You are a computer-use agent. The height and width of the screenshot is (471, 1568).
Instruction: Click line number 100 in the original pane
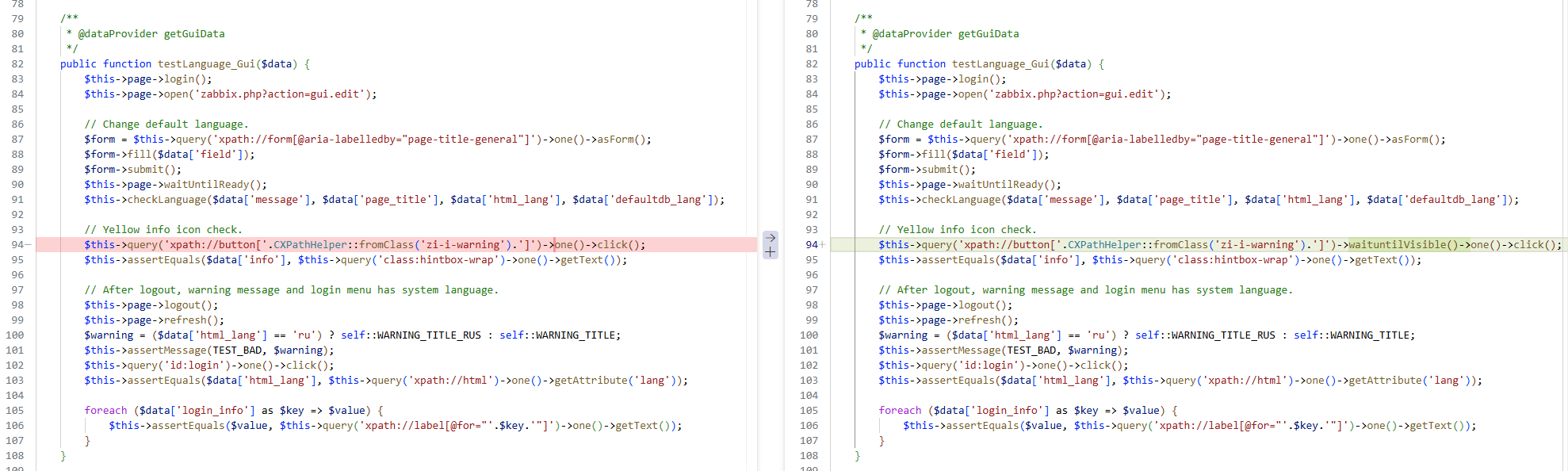pyautogui.click(x=15, y=335)
